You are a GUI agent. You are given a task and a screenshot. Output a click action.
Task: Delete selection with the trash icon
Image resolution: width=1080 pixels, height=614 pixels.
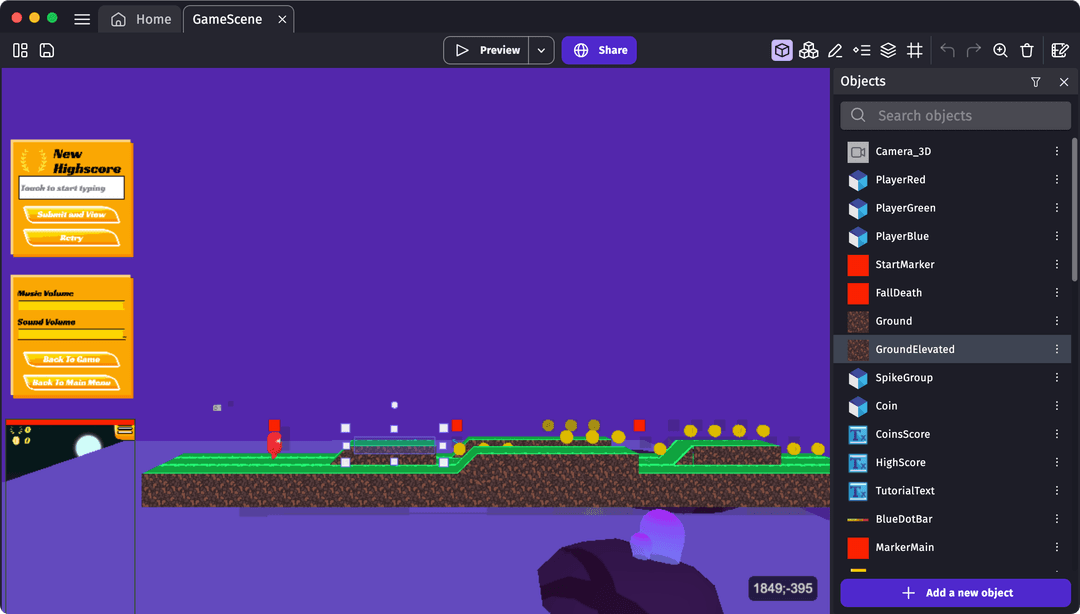click(x=1026, y=49)
